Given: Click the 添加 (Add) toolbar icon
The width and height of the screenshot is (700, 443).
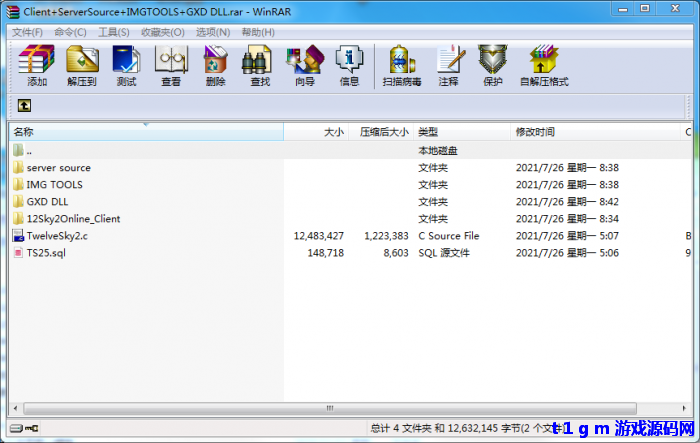Looking at the screenshot, I should click(37, 59).
